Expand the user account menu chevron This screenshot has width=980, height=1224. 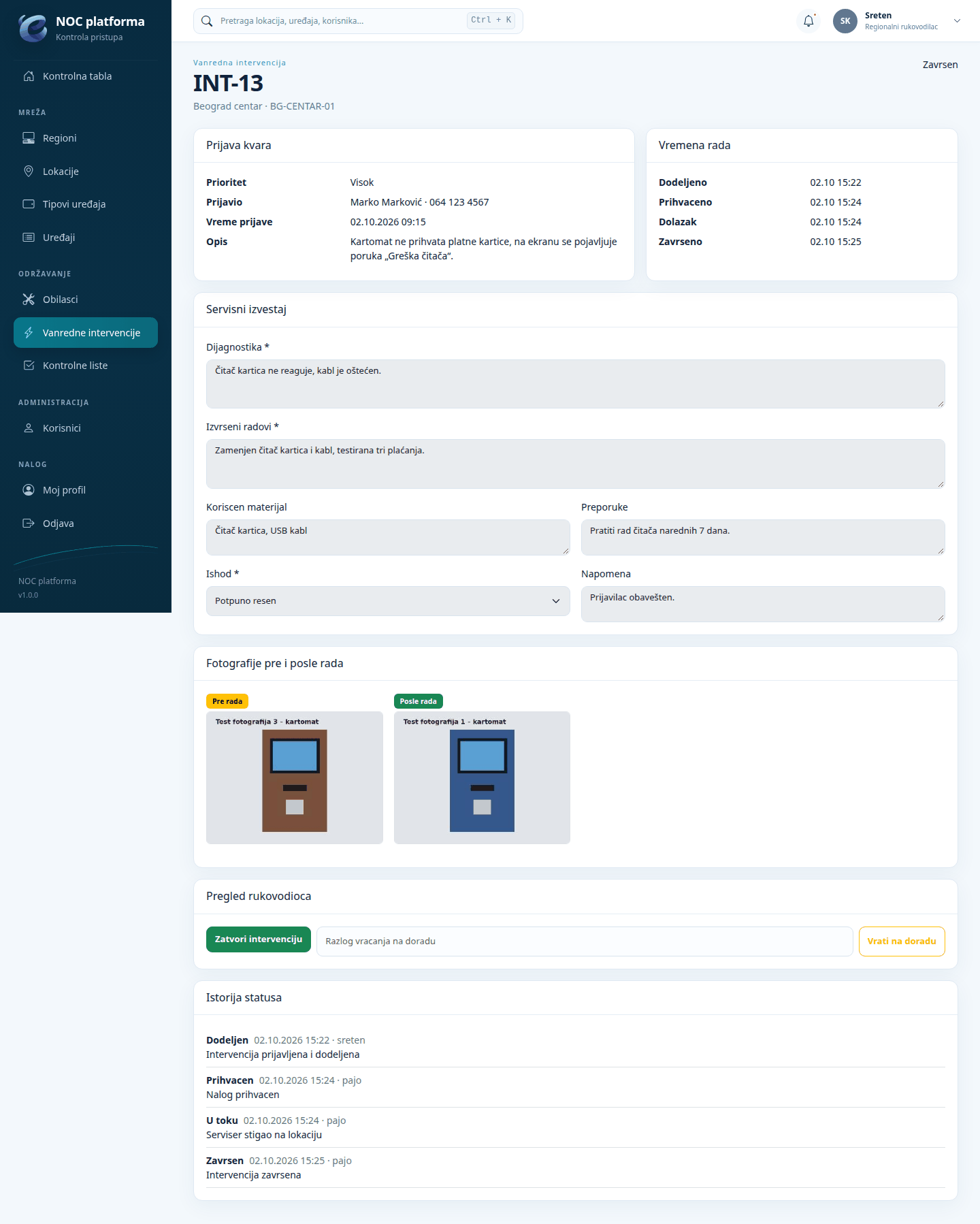point(957,21)
